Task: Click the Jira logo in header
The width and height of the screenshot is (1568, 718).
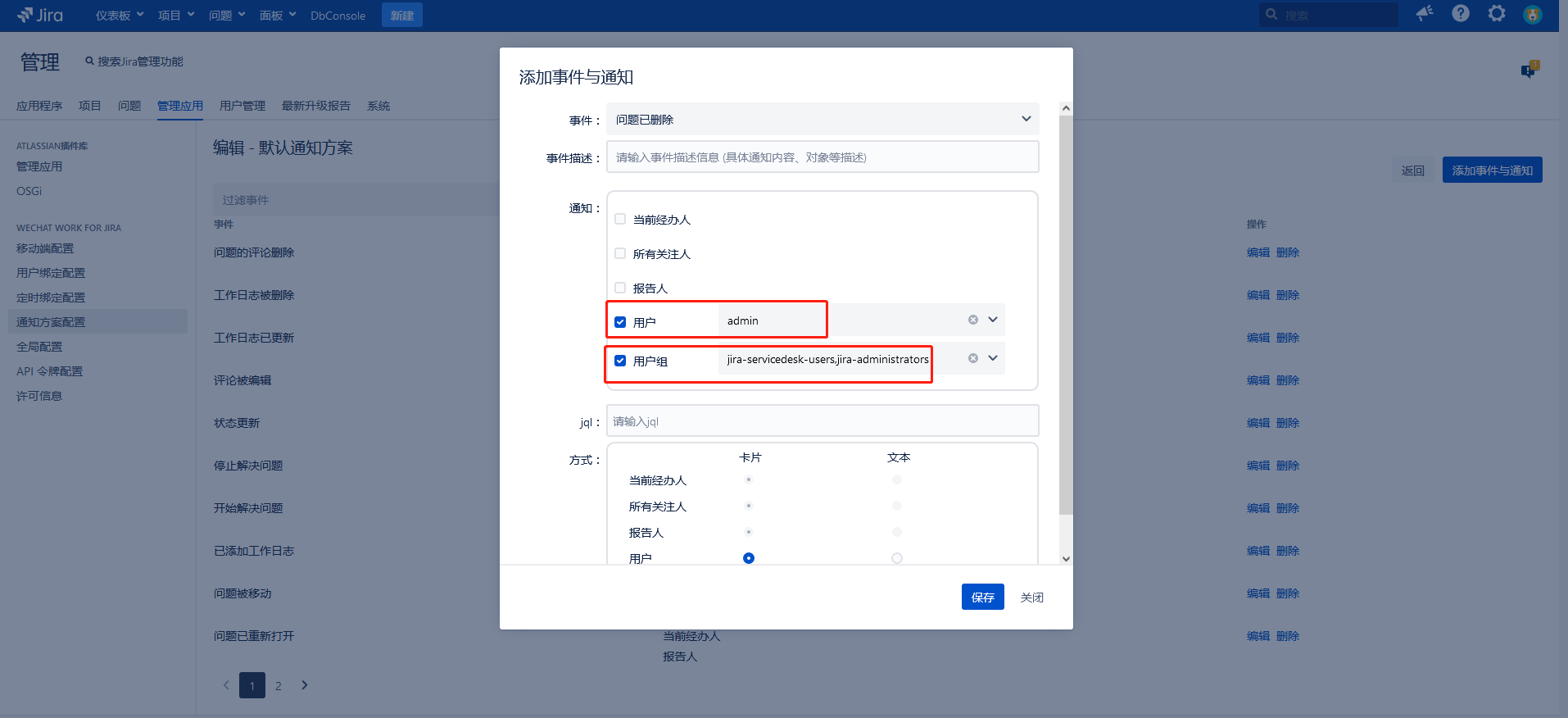Action: tap(40, 15)
